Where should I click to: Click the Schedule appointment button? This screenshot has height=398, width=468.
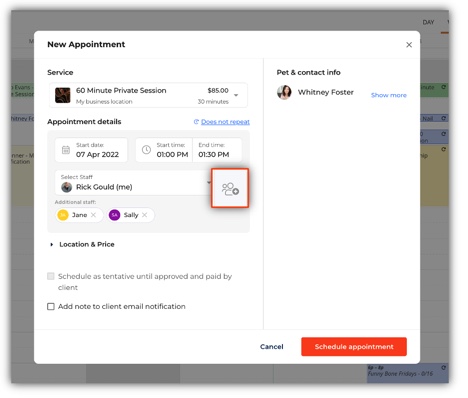click(354, 347)
